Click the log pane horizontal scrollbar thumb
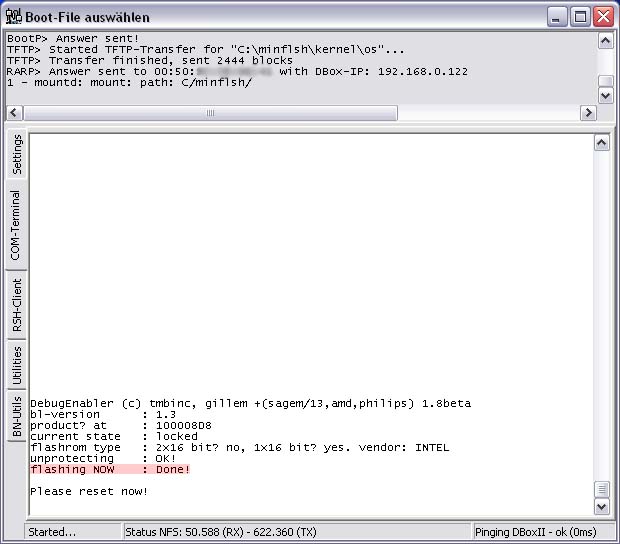Screen dimensions: 620x544 coord(210,113)
